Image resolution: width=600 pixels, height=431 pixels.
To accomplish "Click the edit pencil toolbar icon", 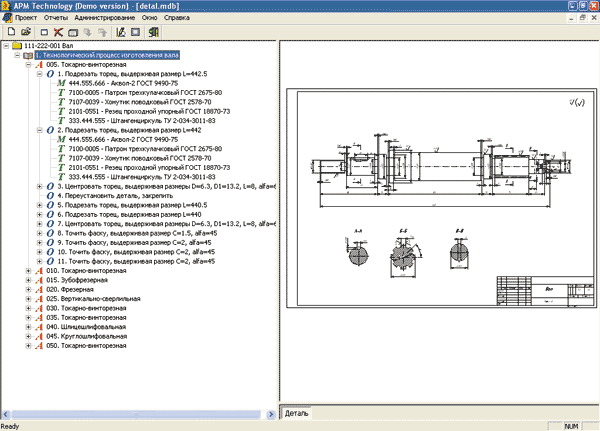I will (121, 32).
